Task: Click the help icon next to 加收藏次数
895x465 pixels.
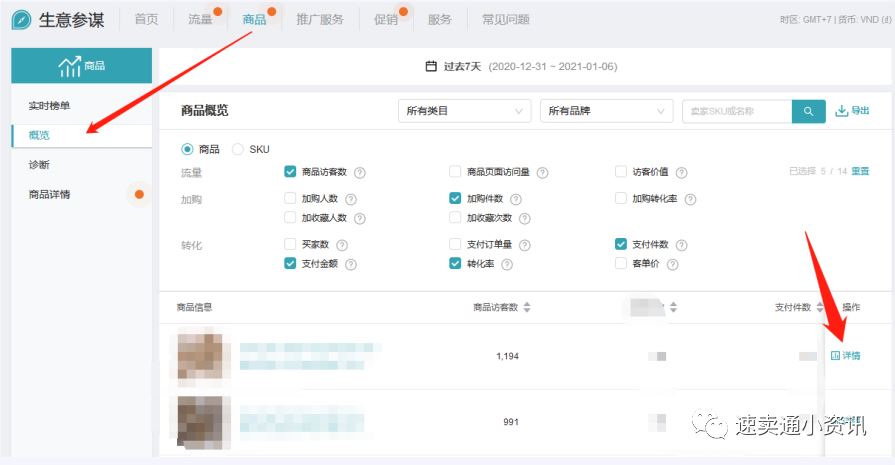Action: click(525, 219)
